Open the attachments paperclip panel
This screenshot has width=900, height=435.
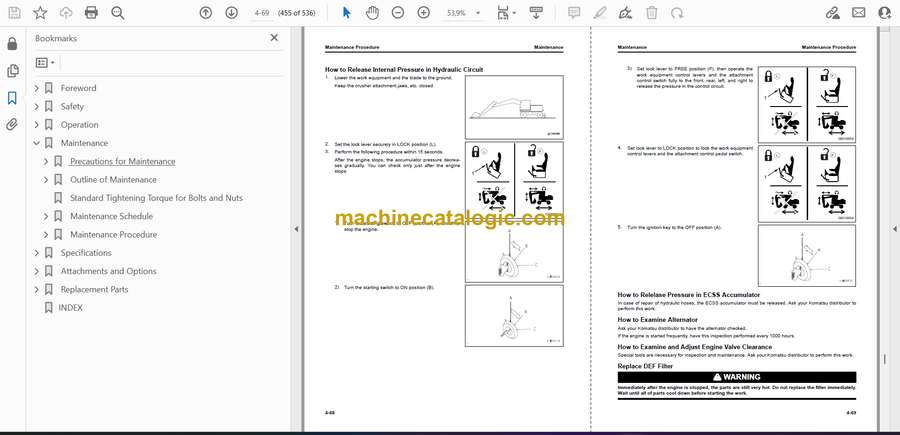[x=12, y=125]
